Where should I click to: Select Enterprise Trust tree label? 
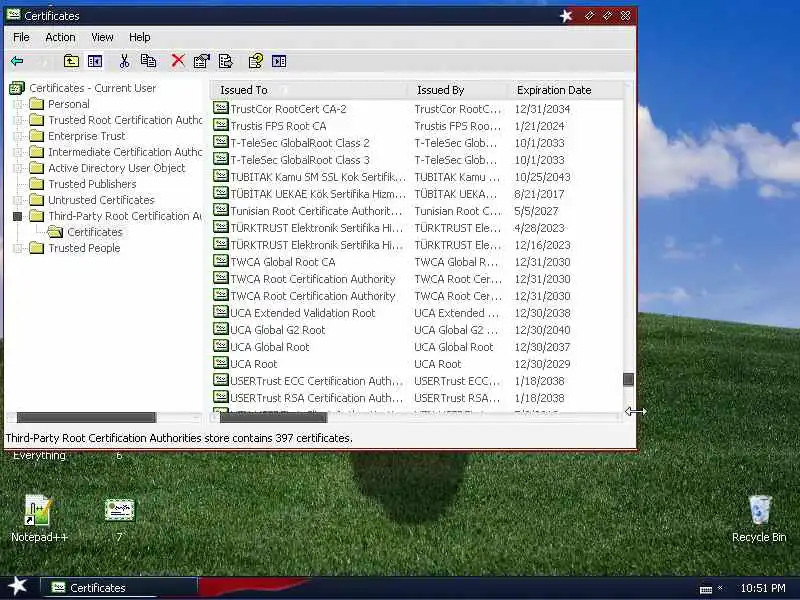point(86,136)
